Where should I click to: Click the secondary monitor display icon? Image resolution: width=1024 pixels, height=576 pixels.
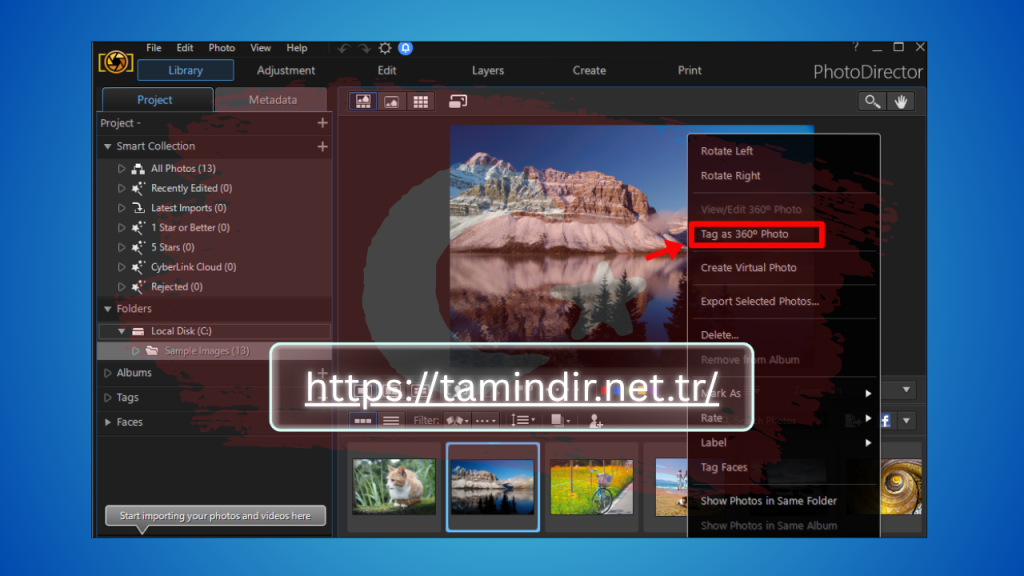(458, 101)
